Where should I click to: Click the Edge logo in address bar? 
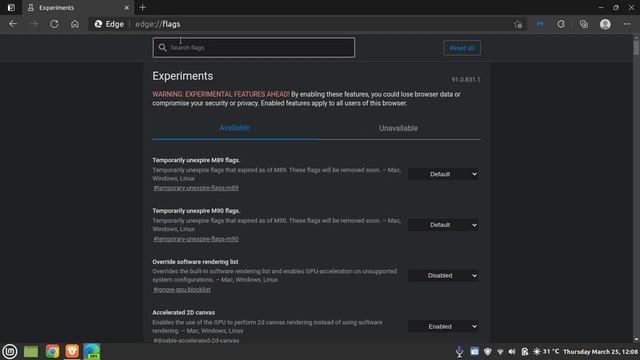click(98, 24)
